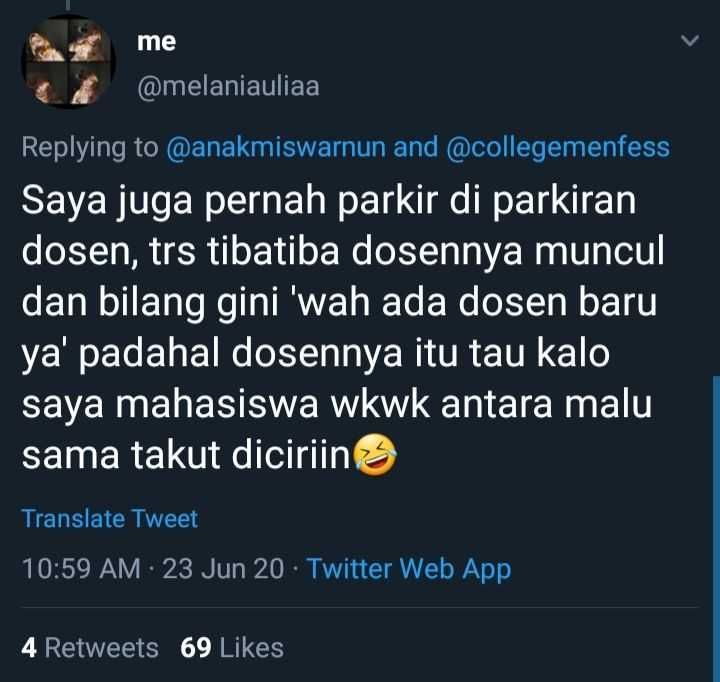Click the 10:59 AM time
The height and width of the screenshot is (682, 720).
[x=80, y=569]
